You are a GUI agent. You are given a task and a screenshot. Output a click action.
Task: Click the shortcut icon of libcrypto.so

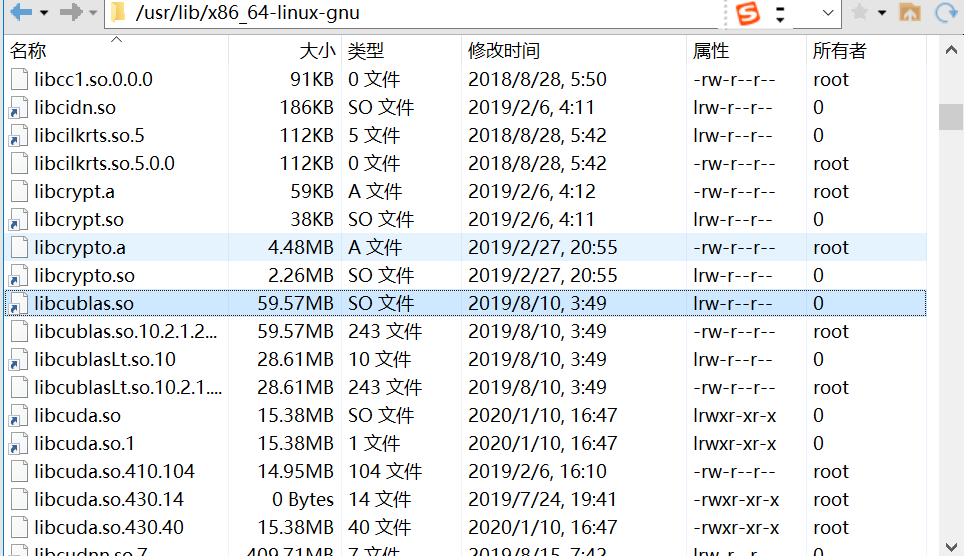tap(19, 276)
